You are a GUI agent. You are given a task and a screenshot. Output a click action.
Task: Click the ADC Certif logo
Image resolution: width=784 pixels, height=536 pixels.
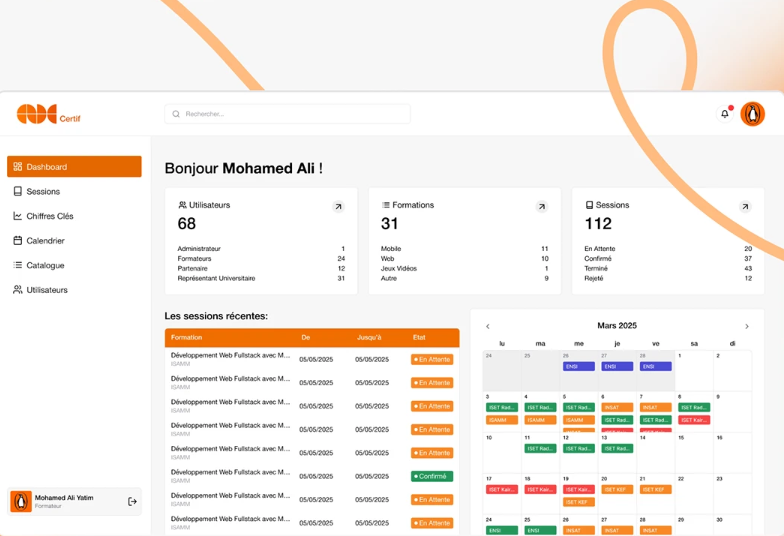(48, 114)
